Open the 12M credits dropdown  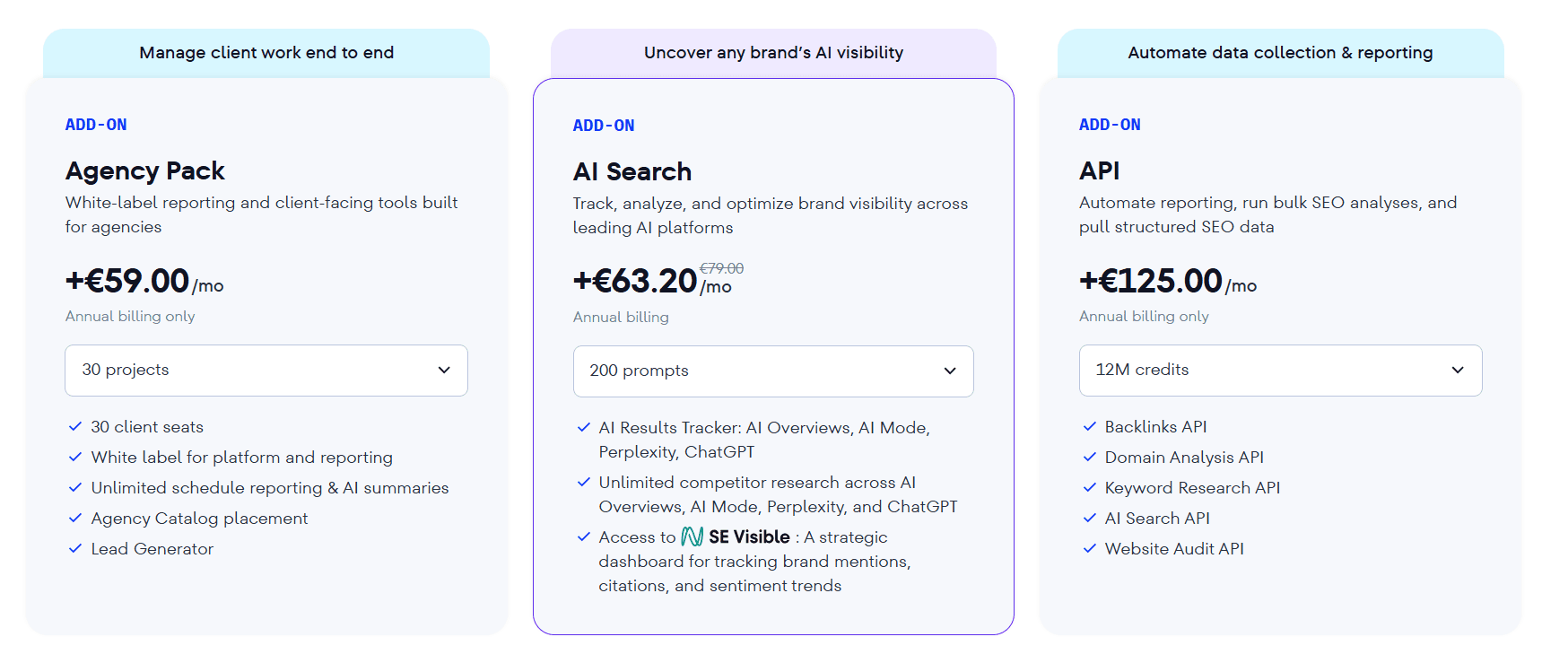[1280, 371]
